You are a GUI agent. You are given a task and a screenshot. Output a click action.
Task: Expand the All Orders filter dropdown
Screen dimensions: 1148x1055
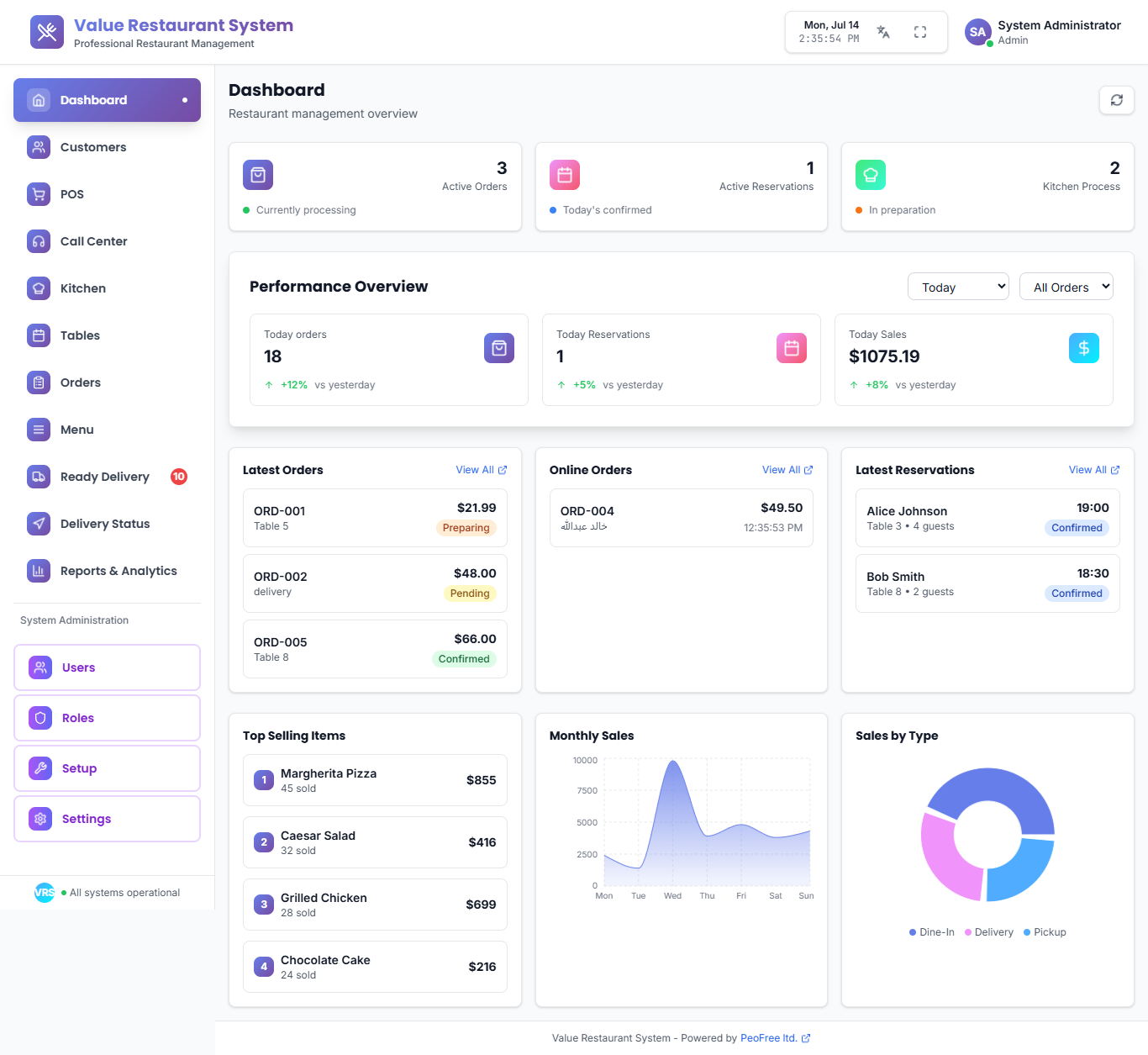[1066, 287]
